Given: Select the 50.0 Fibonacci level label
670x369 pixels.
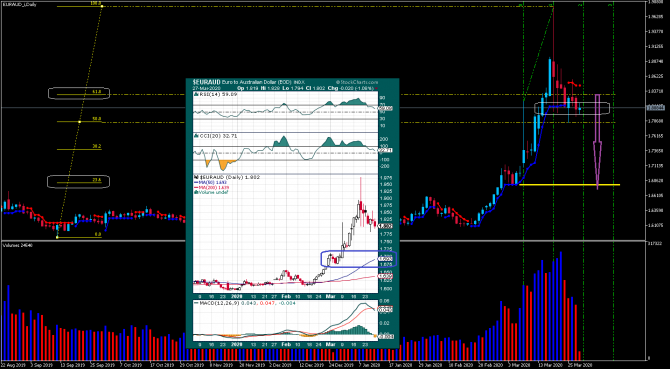Looking at the screenshot, I should coord(96,119).
